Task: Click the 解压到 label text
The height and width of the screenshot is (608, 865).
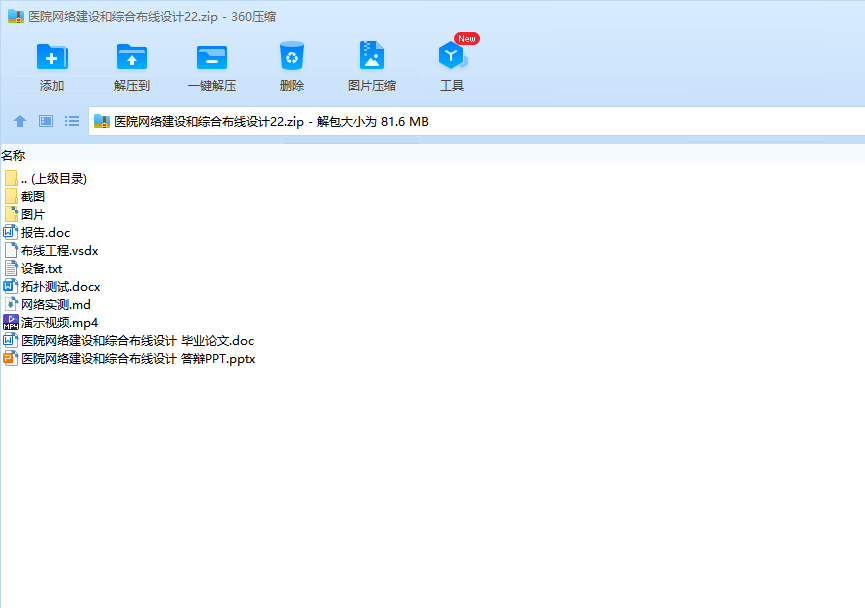Action: tap(132, 86)
